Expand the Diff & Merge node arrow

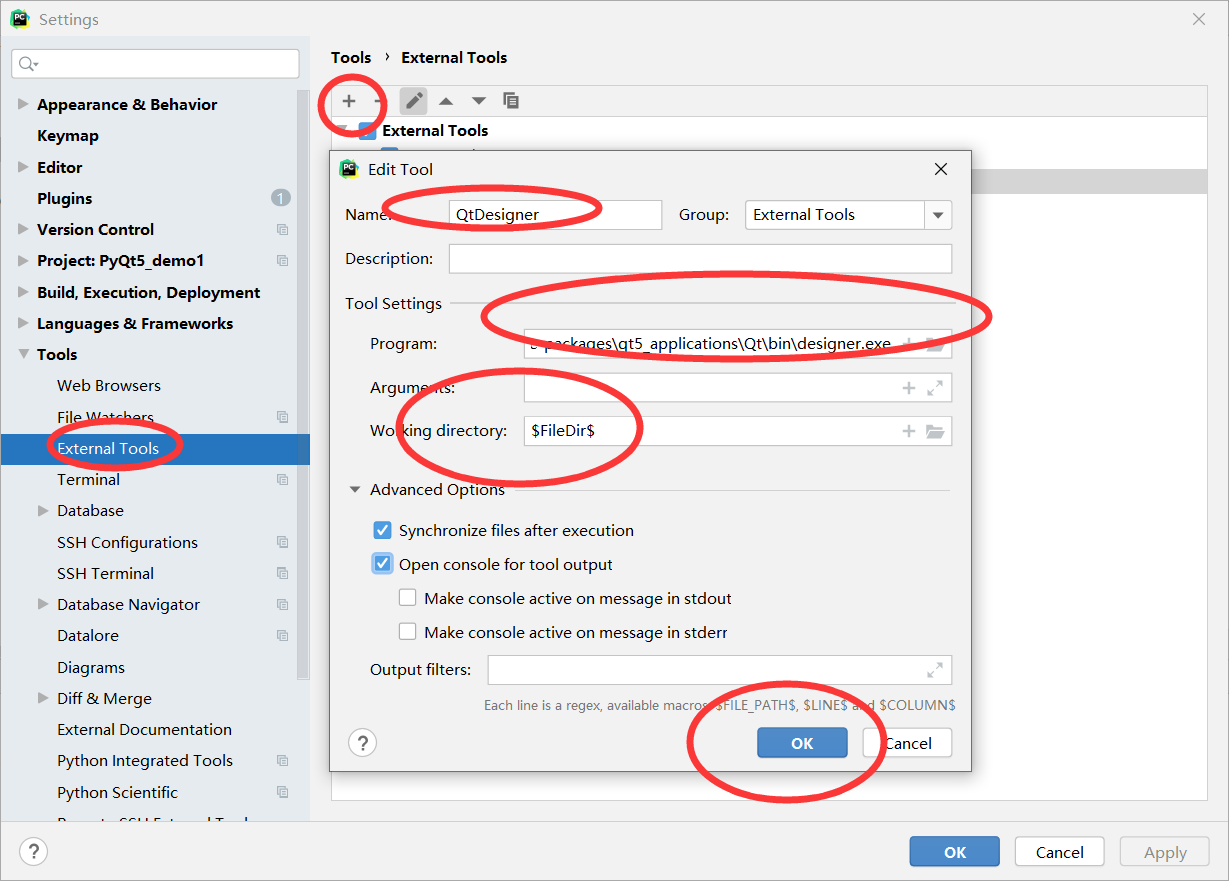click(43, 699)
